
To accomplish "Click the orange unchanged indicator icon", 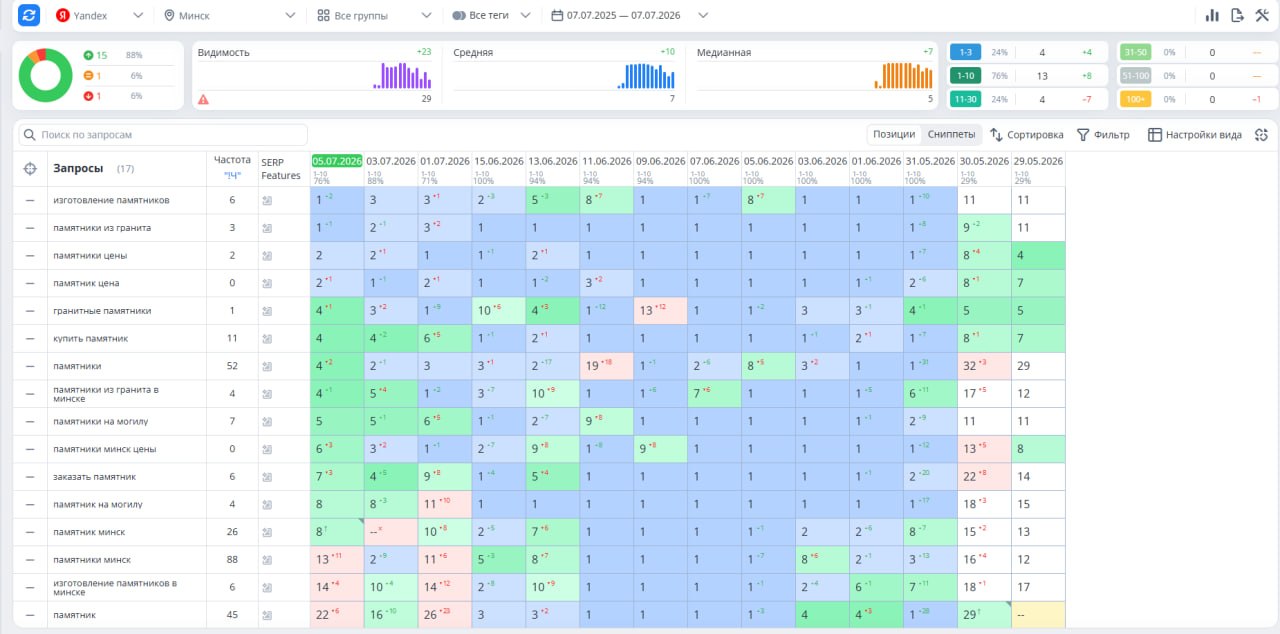I will [88, 76].
